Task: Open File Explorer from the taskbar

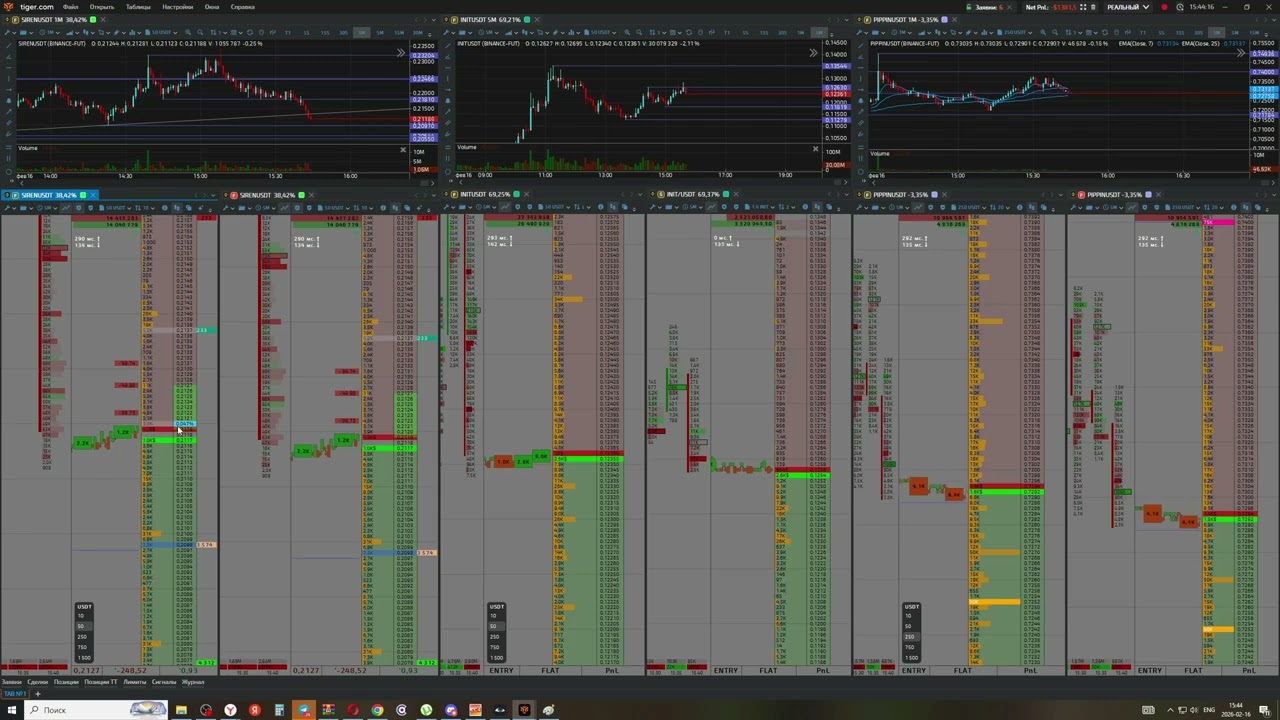Action: (181, 710)
